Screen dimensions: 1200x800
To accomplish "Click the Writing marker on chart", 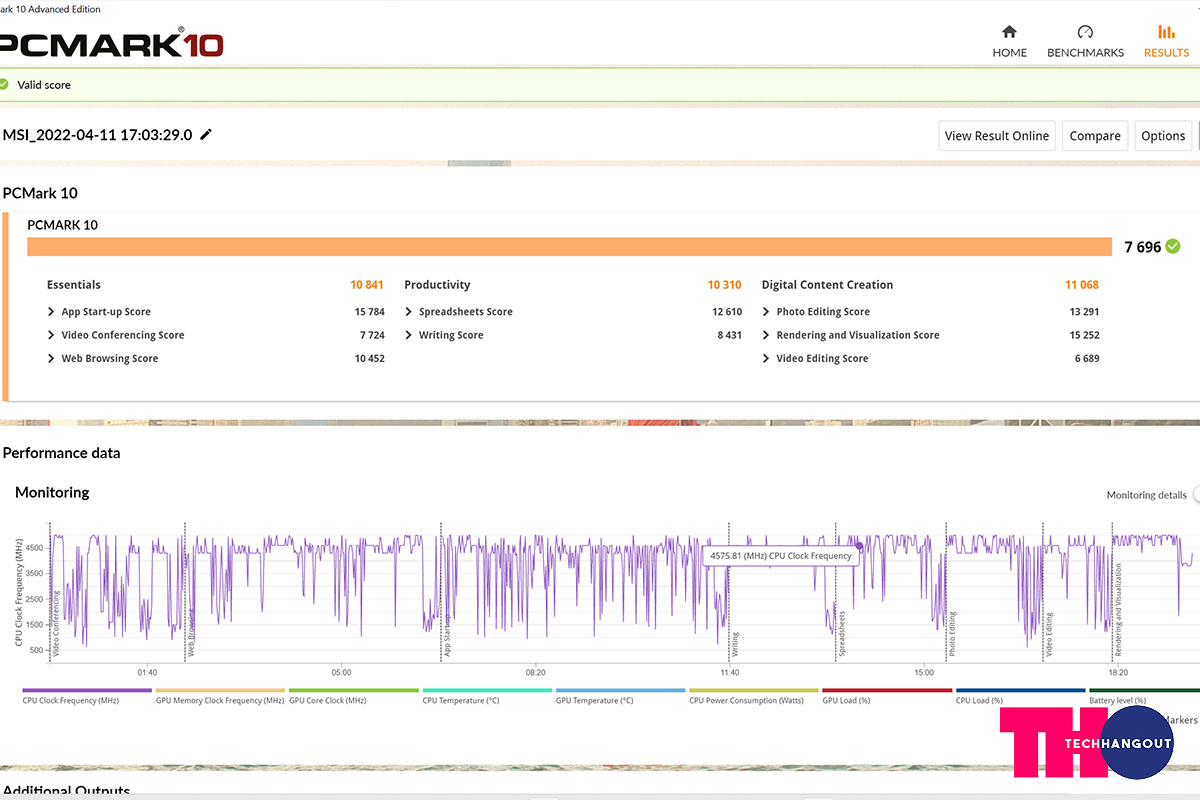I will coord(735,644).
